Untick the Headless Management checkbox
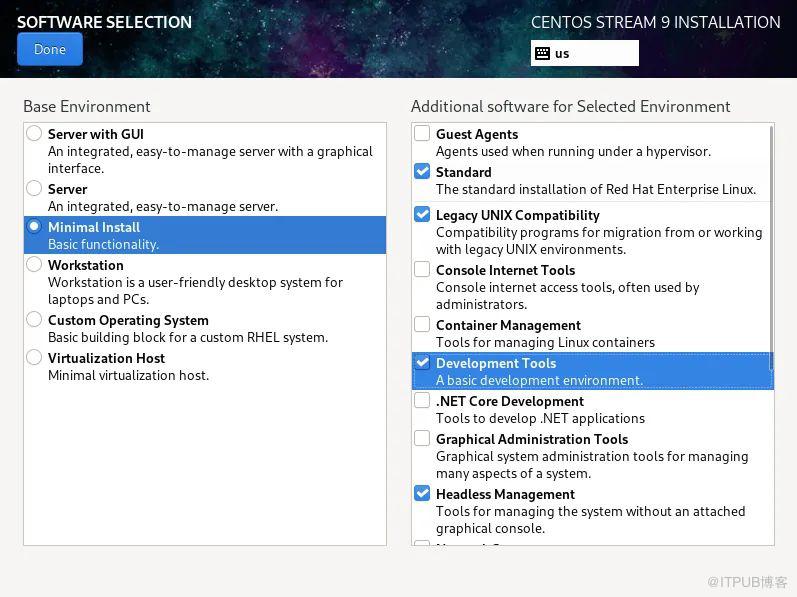797x597 pixels. coord(422,494)
